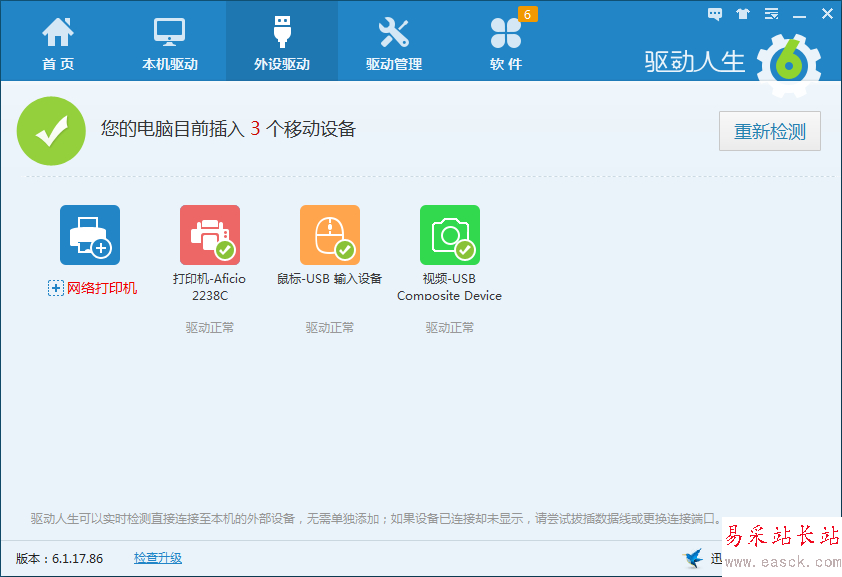Click the orange notification badge on 软件
This screenshot has height=577, width=842.
[527, 14]
